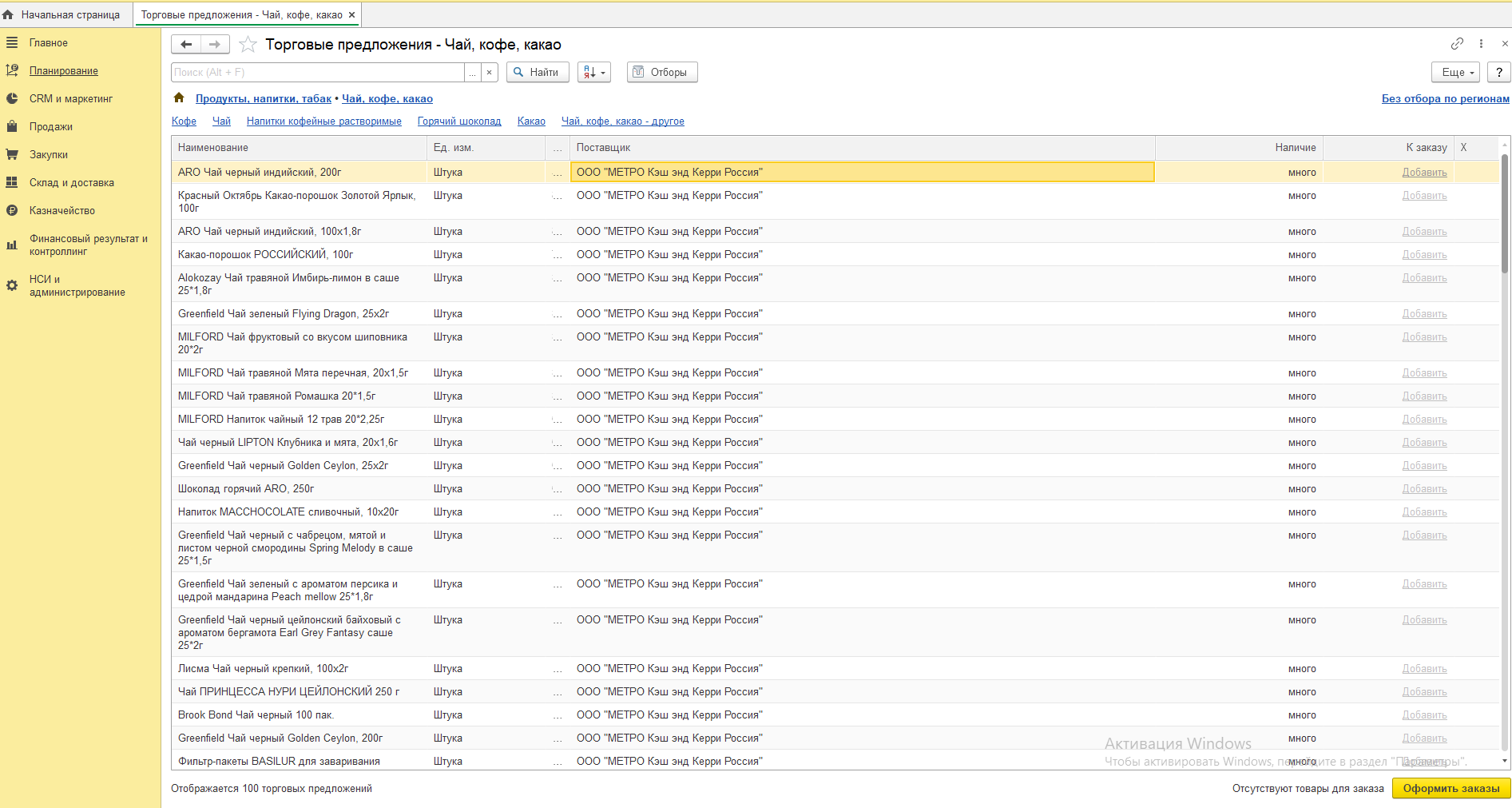Click the Закупки cart icon

coord(12,154)
